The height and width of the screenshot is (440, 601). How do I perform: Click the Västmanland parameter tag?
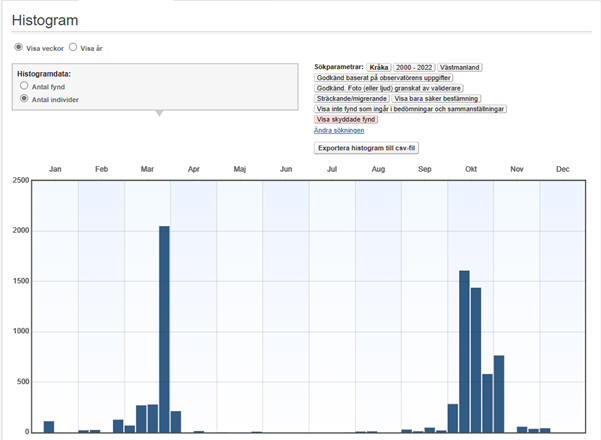[460, 67]
